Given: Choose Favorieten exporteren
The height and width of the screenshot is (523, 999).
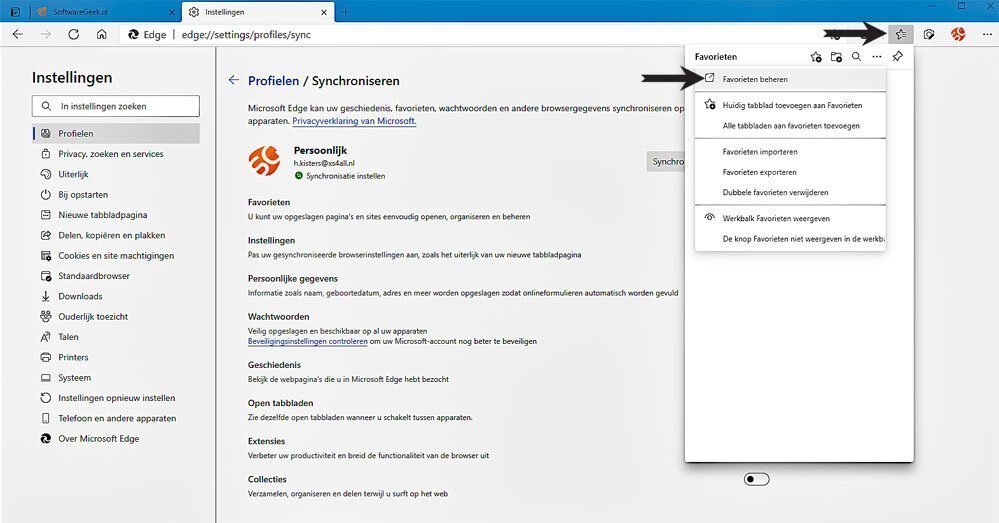Looking at the screenshot, I should pyautogui.click(x=790, y=172).
